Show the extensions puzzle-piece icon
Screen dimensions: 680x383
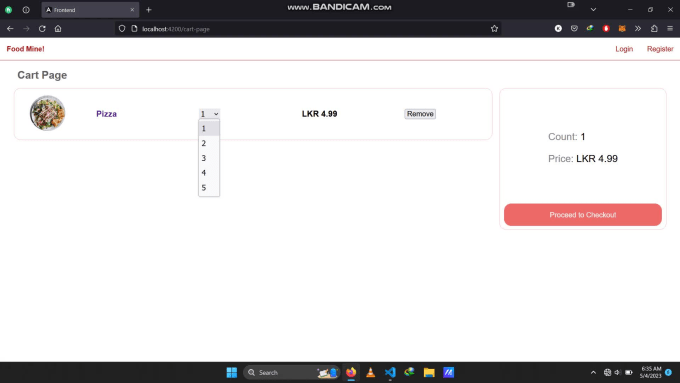[654, 29]
